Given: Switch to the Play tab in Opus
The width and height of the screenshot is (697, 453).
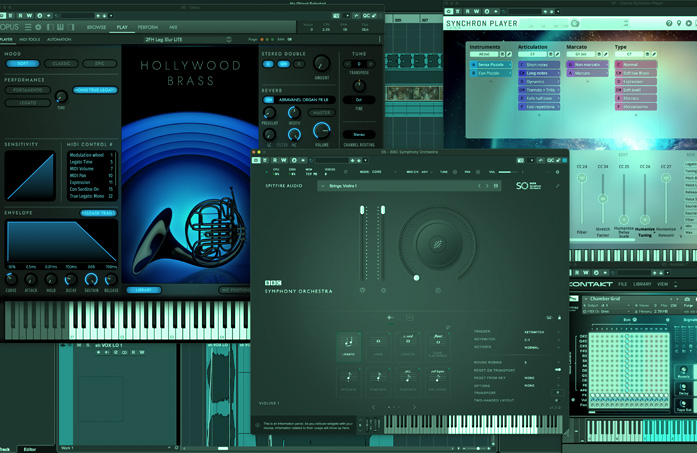Looking at the screenshot, I should [x=122, y=27].
